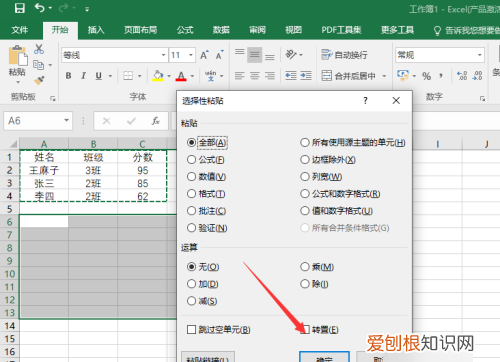This screenshot has height=362, width=500.
Task: Click decrease indent icon
Action: pos(291,76)
